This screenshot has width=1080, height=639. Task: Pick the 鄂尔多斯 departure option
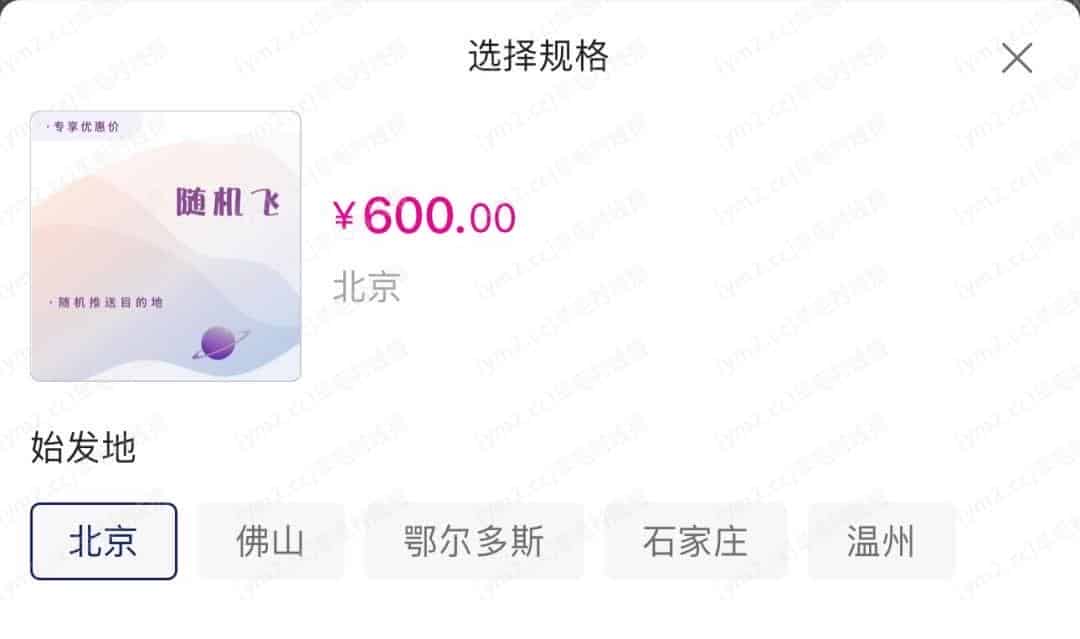tap(474, 541)
